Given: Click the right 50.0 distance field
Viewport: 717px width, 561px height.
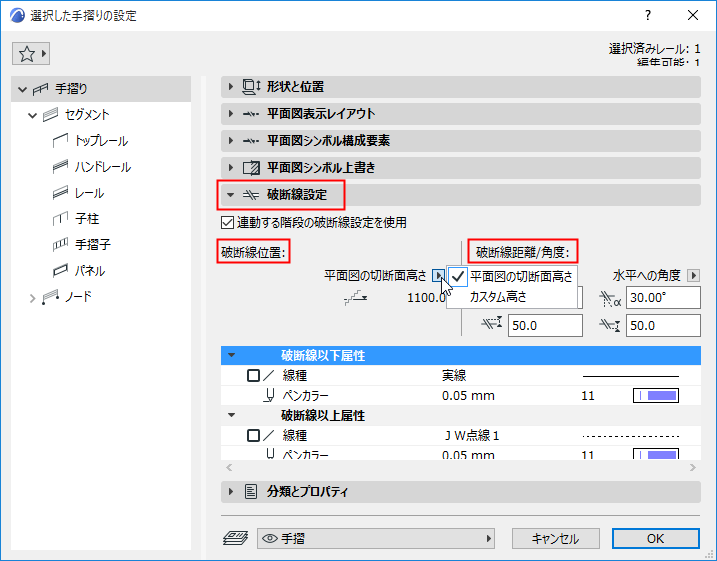Looking at the screenshot, I should tap(663, 326).
